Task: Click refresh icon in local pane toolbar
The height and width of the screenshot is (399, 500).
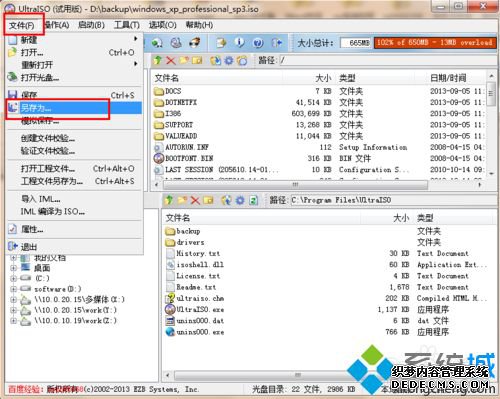Action: [254, 200]
